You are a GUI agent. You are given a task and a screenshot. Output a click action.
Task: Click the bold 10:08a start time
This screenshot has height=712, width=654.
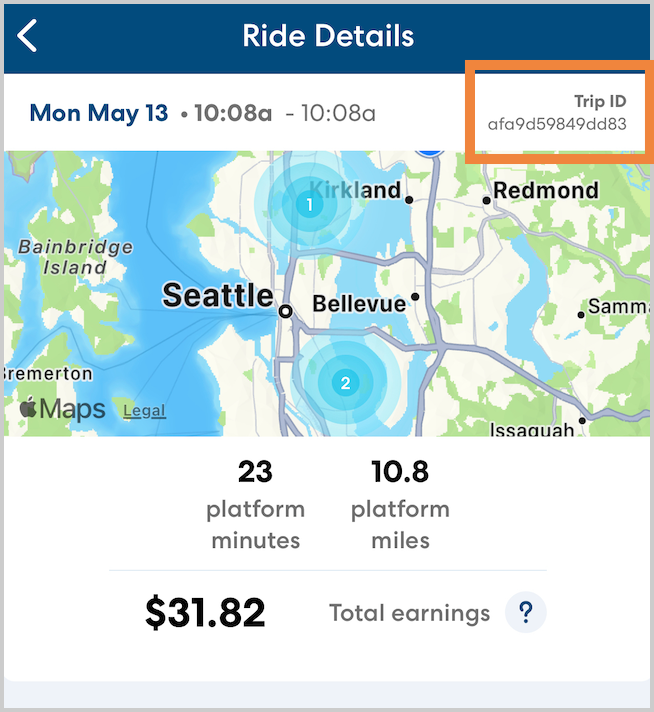233,113
